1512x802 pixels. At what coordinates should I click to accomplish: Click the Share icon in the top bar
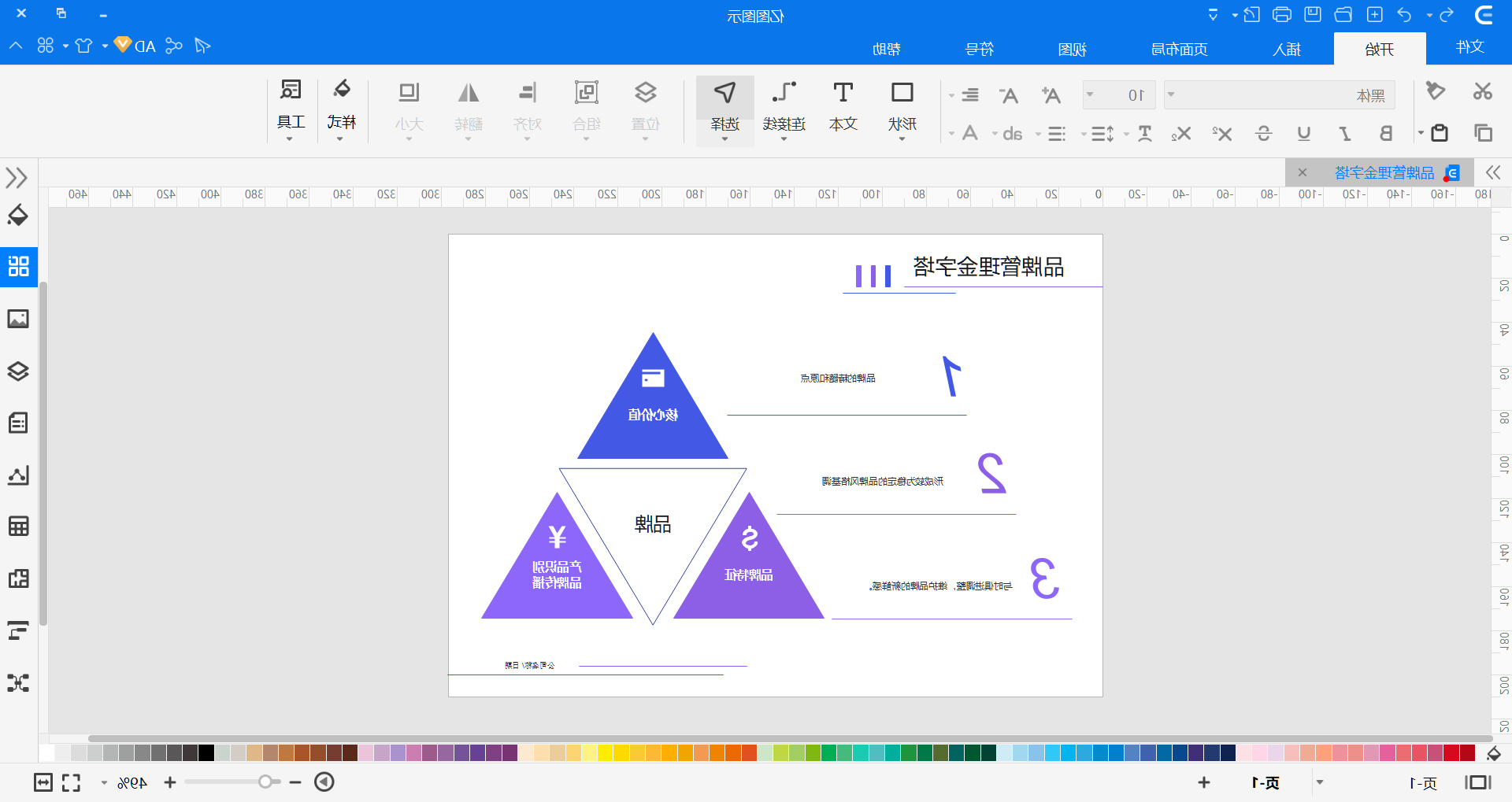click(174, 46)
